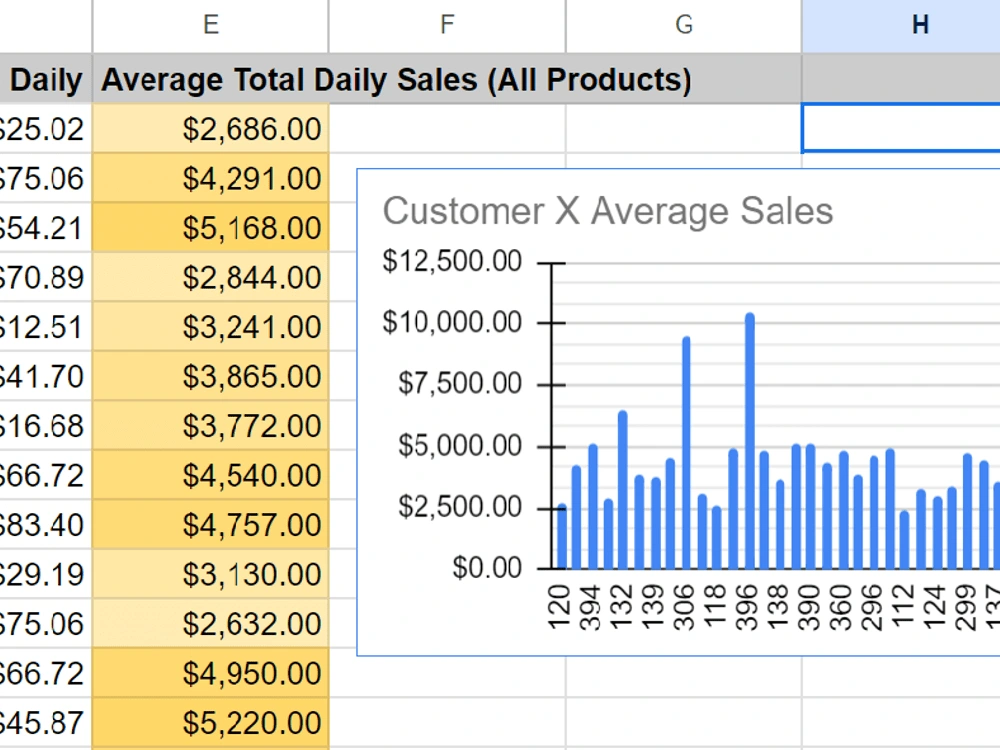Viewport: 1000px width, 750px height.
Task: Click the cell showing $3,241.00
Action: [x=210, y=327]
